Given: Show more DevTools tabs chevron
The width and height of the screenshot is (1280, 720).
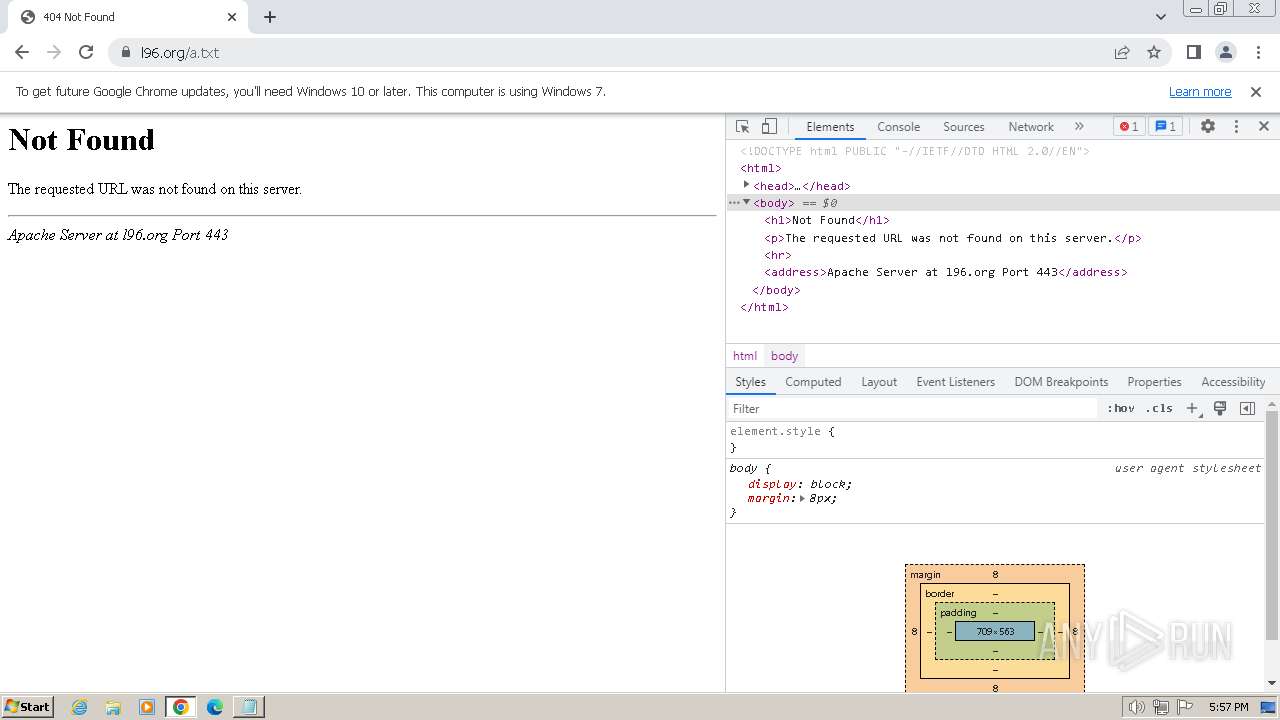Looking at the screenshot, I should pos(1079,126).
